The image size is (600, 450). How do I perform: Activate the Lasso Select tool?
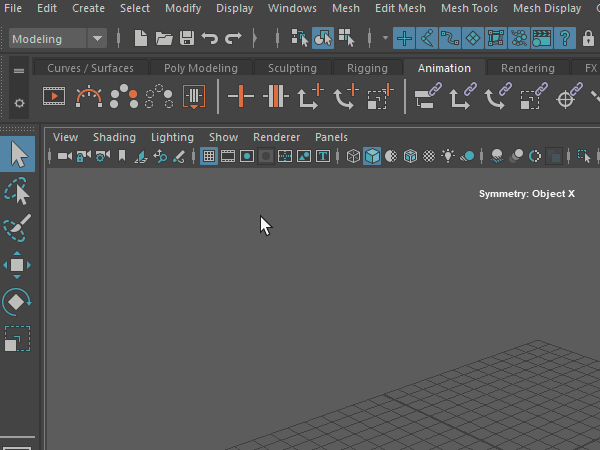point(18,192)
